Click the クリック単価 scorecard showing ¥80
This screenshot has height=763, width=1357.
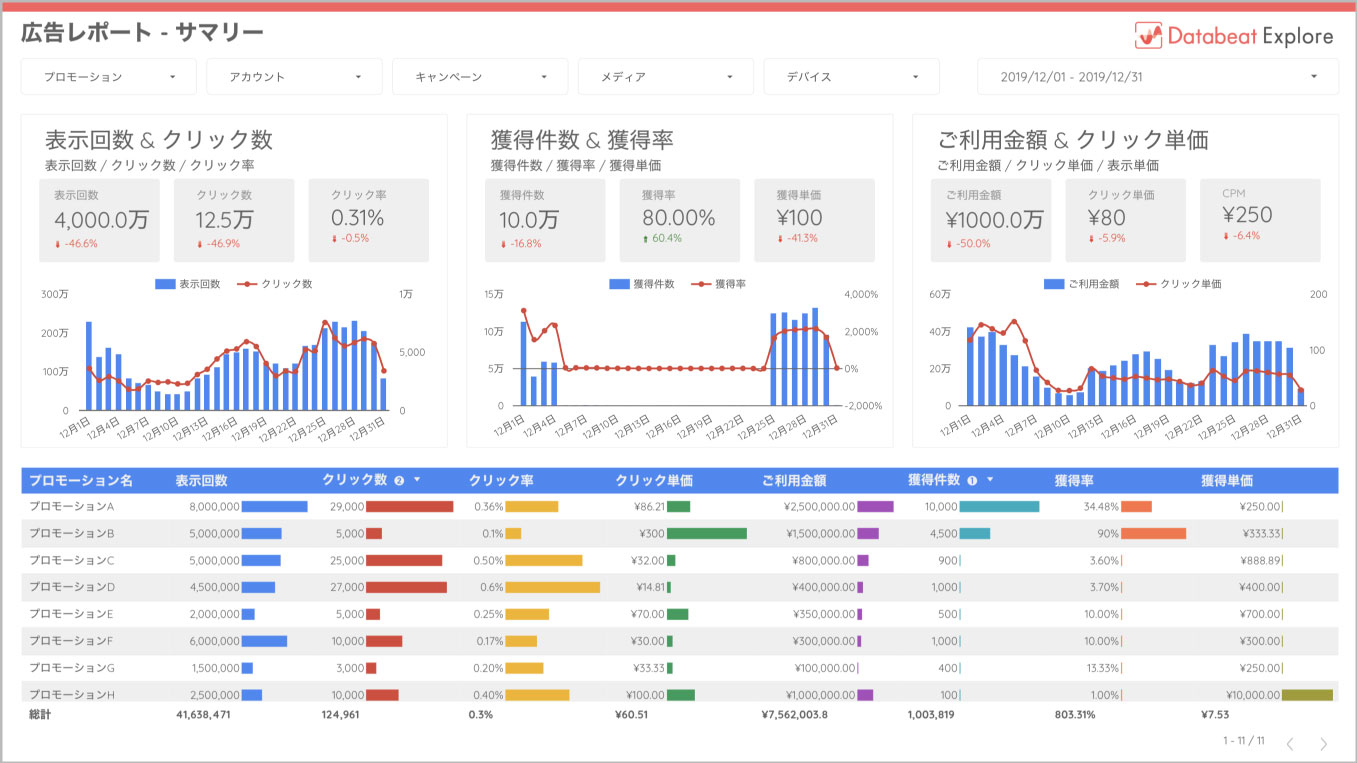point(1126,220)
